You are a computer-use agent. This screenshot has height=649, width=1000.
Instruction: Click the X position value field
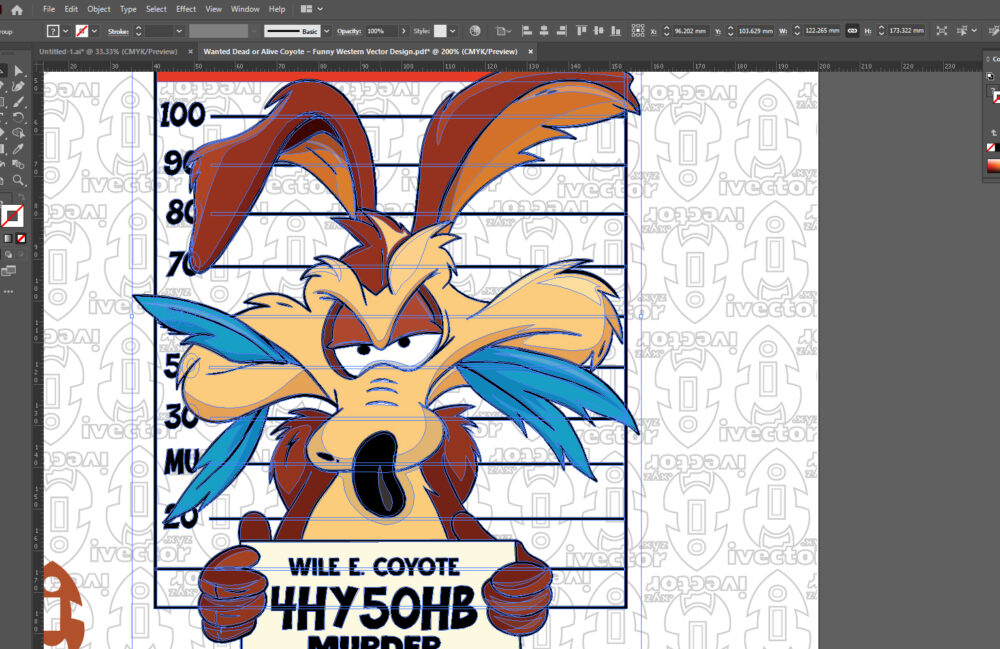pyautogui.click(x=690, y=31)
